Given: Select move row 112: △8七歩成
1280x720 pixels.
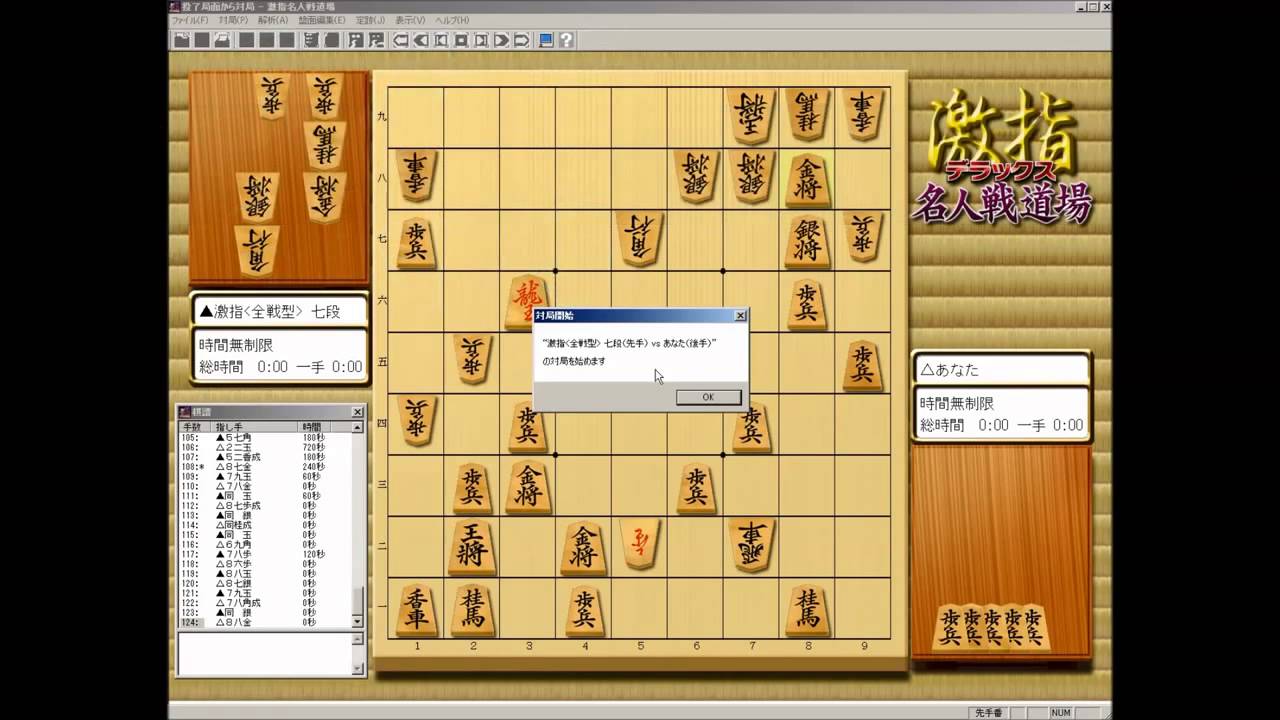Looking at the screenshot, I should tap(265, 506).
